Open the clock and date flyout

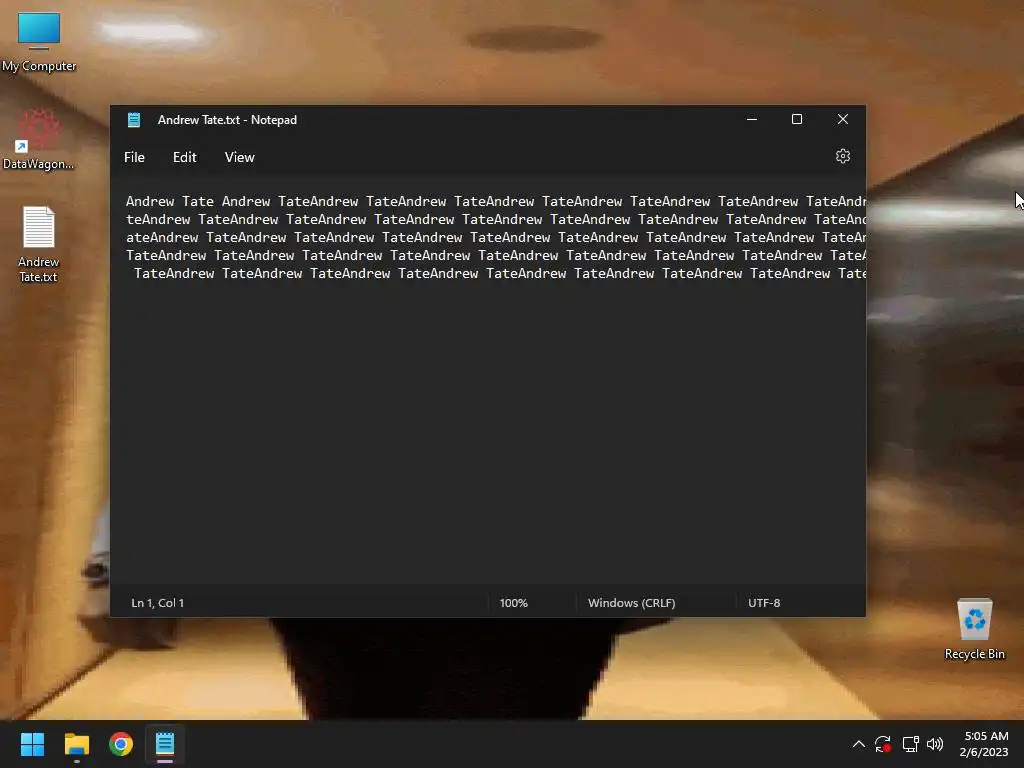[984, 744]
